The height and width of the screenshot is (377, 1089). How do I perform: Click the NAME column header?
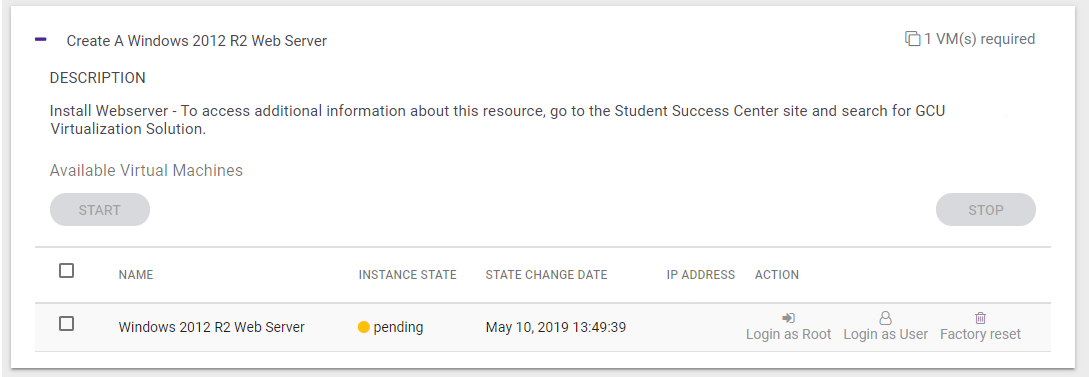tap(135, 275)
